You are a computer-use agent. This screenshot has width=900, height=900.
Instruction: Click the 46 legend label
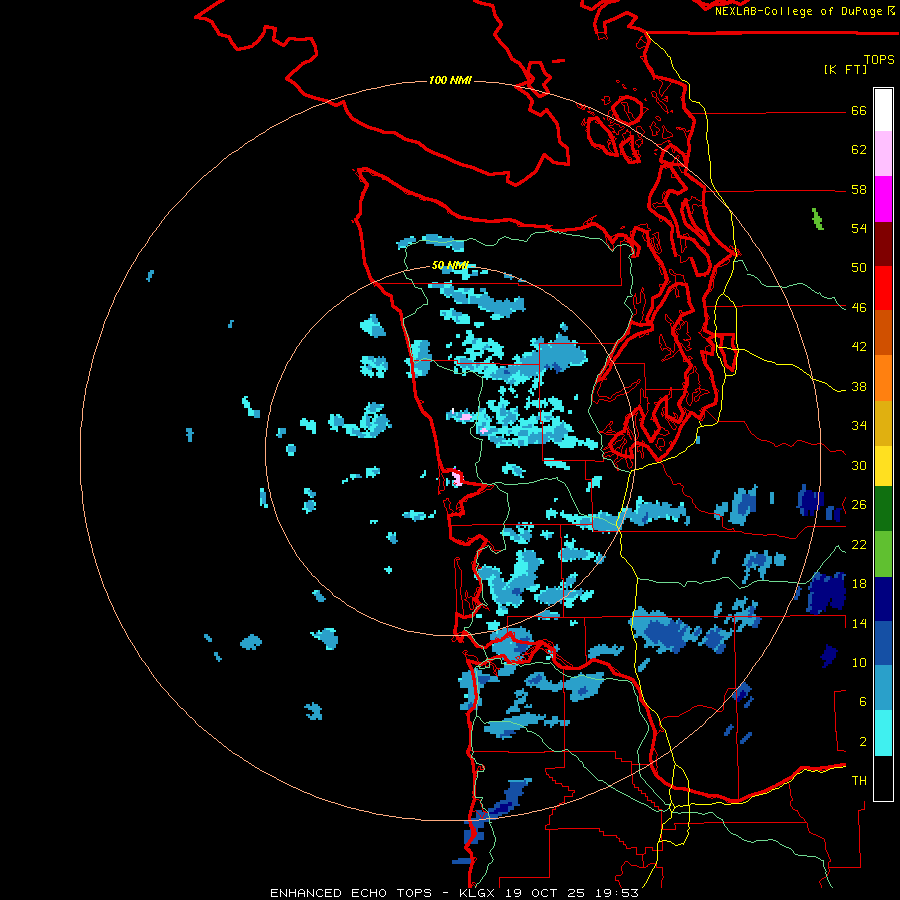click(x=859, y=308)
